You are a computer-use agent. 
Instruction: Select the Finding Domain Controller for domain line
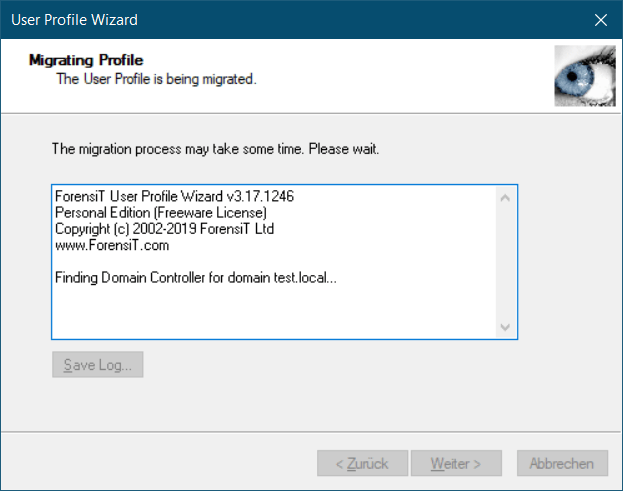pyautogui.click(x=196, y=277)
